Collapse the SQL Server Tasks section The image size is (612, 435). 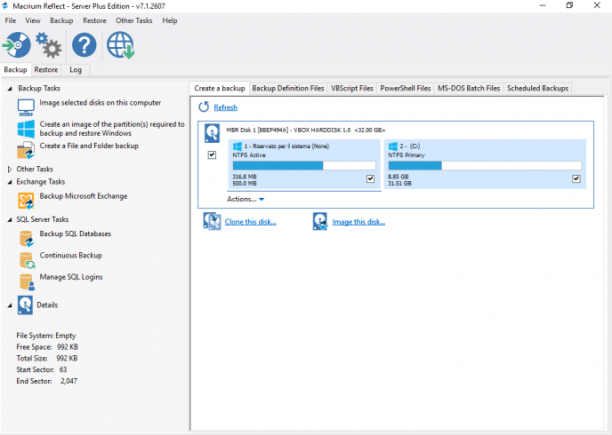pyautogui.click(x=10, y=220)
